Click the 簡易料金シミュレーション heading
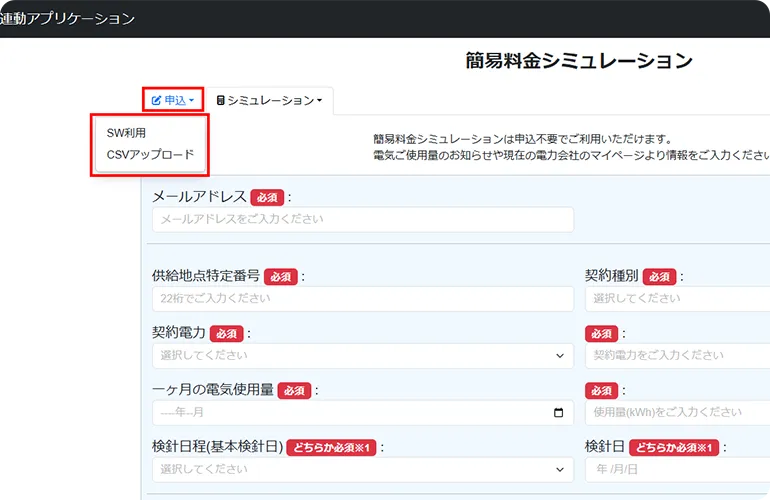 pyautogui.click(x=579, y=60)
